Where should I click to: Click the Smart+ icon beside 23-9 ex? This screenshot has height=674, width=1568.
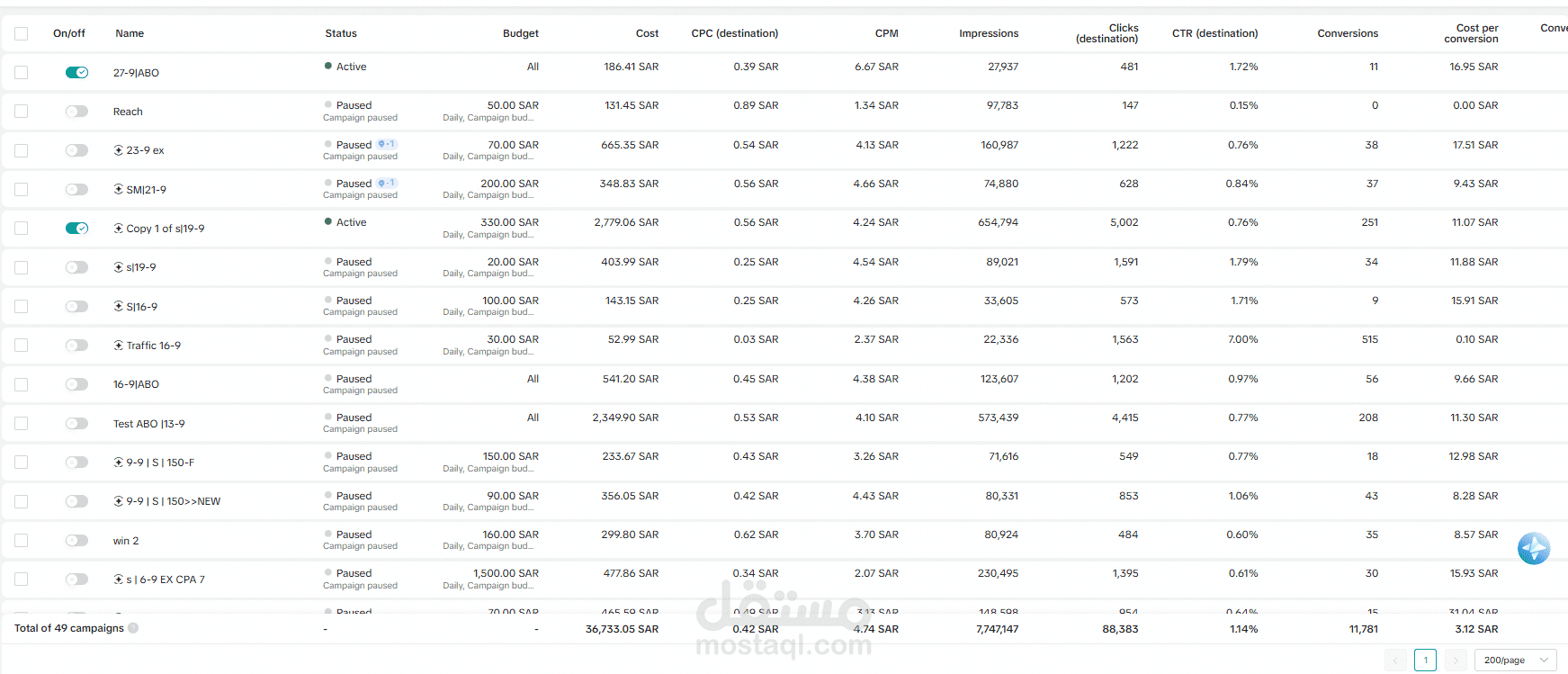pyautogui.click(x=118, y=150)
